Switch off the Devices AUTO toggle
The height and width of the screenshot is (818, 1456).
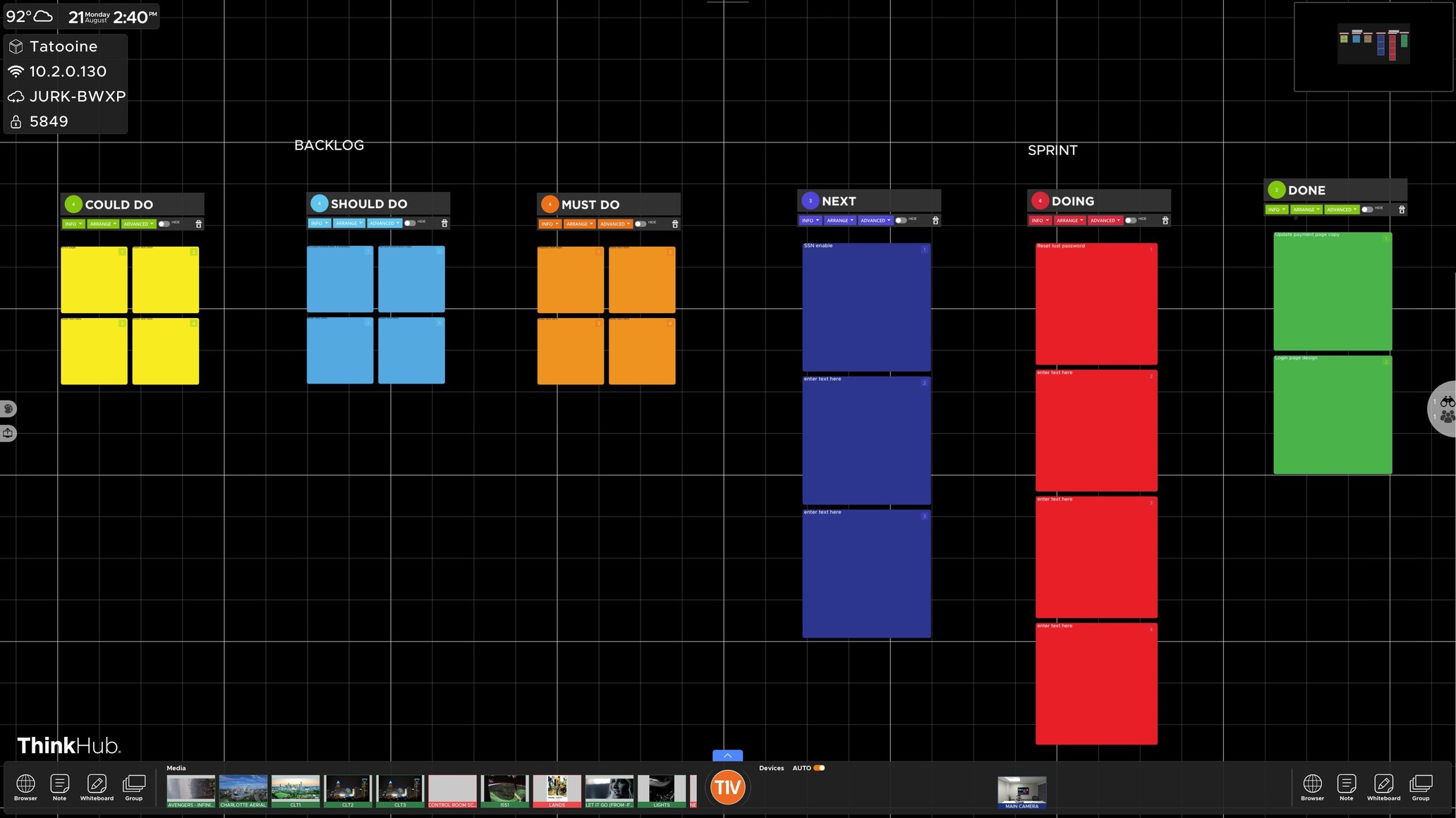tap(819, 768)
